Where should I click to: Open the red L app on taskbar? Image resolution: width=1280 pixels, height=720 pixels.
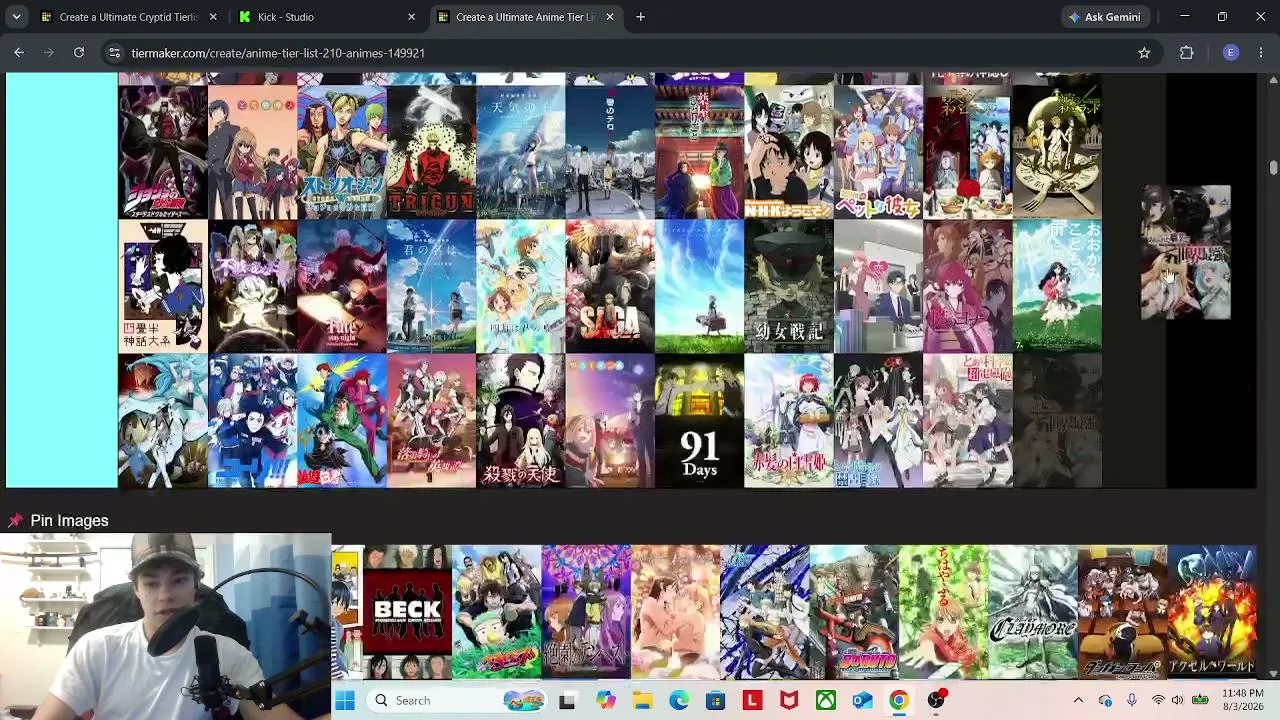[752, 701]
